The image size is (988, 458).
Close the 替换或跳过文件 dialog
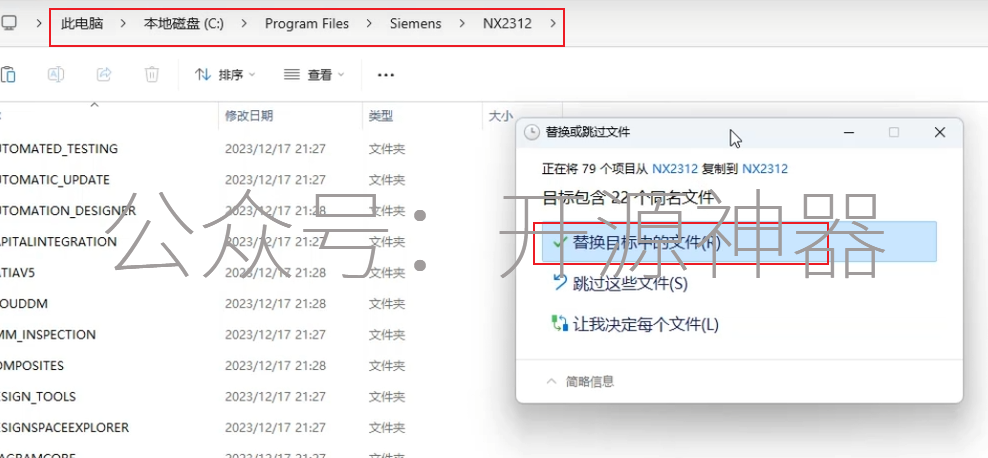[939, 132]
